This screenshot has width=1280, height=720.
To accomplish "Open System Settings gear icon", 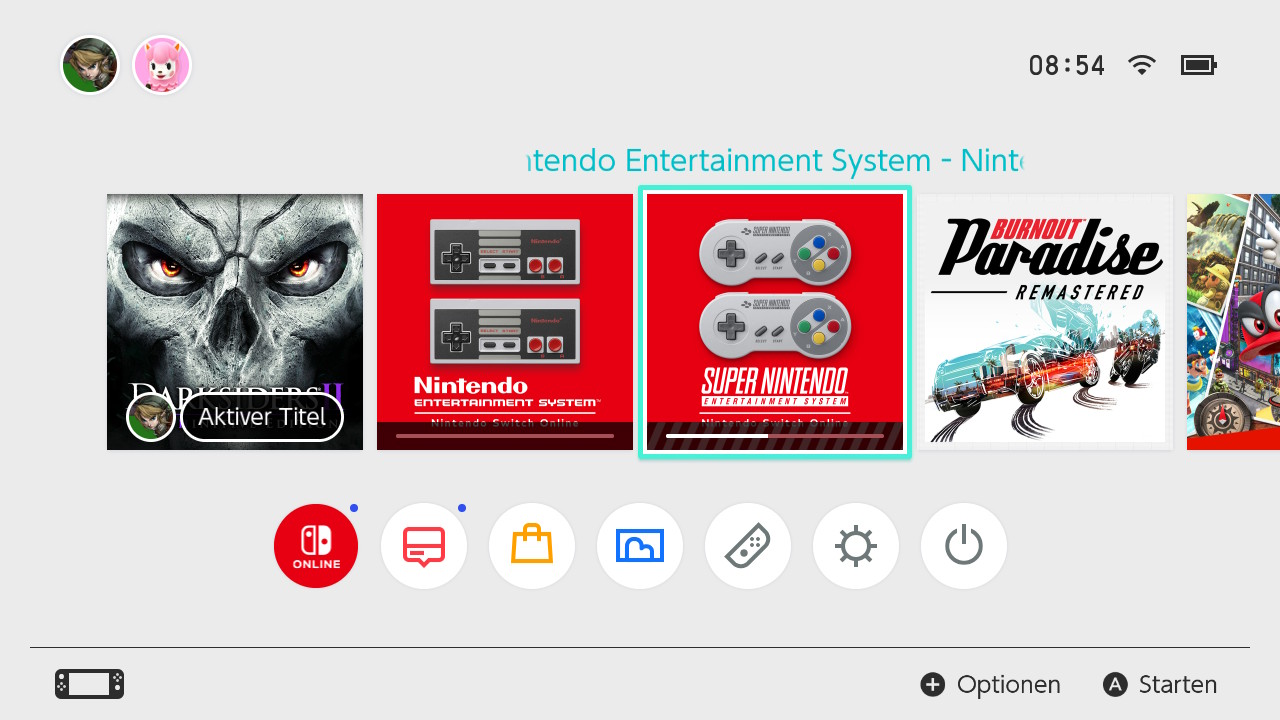I will [x=856, y=546].
